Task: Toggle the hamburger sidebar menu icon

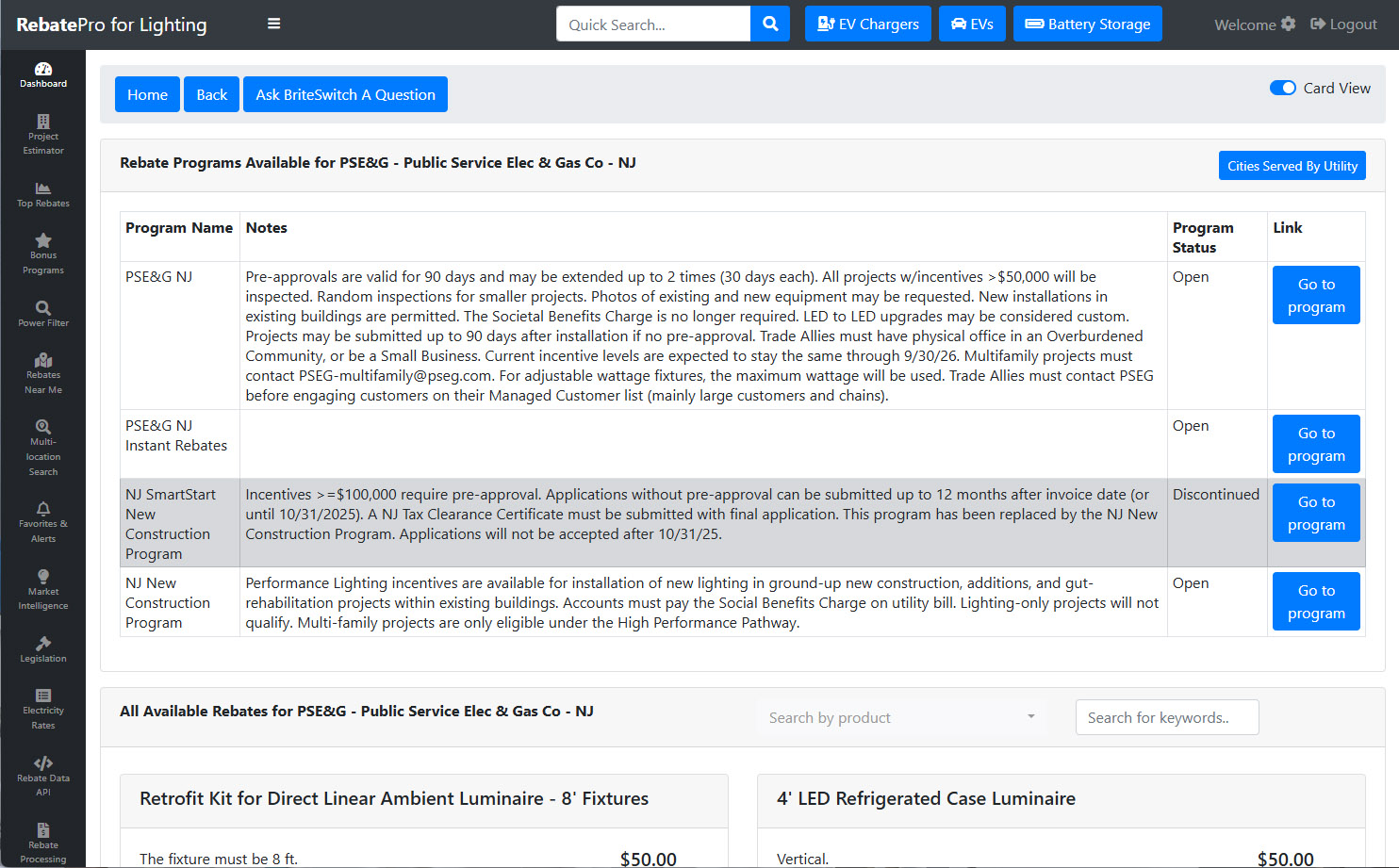Action: [274, 25]
